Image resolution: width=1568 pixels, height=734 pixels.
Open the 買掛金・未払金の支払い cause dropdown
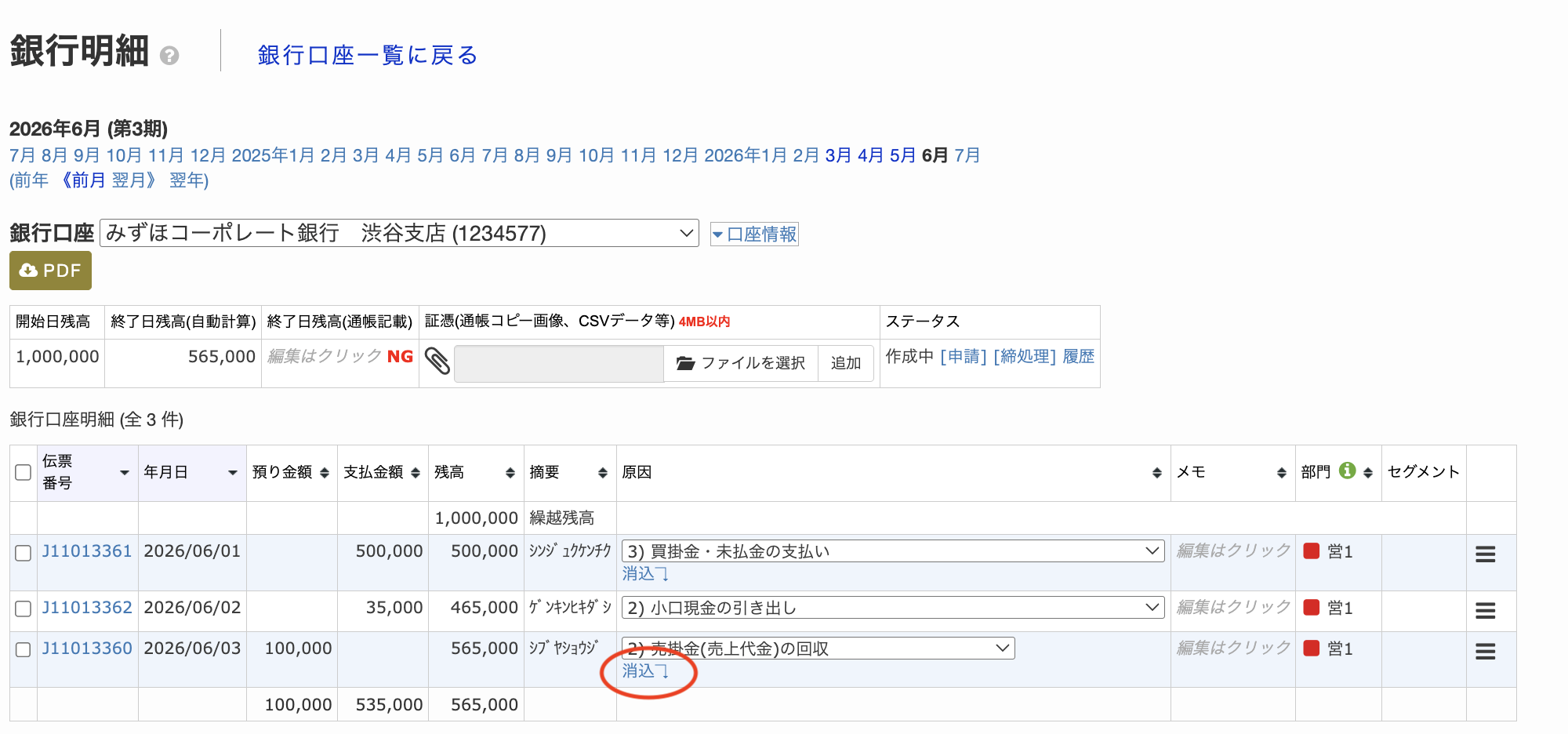[x=892, y=550]
